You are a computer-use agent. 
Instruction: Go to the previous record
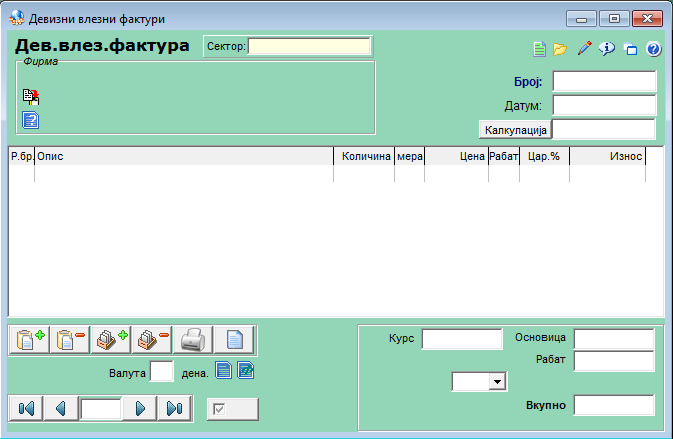pyautogui.click(x=61, y=409)
